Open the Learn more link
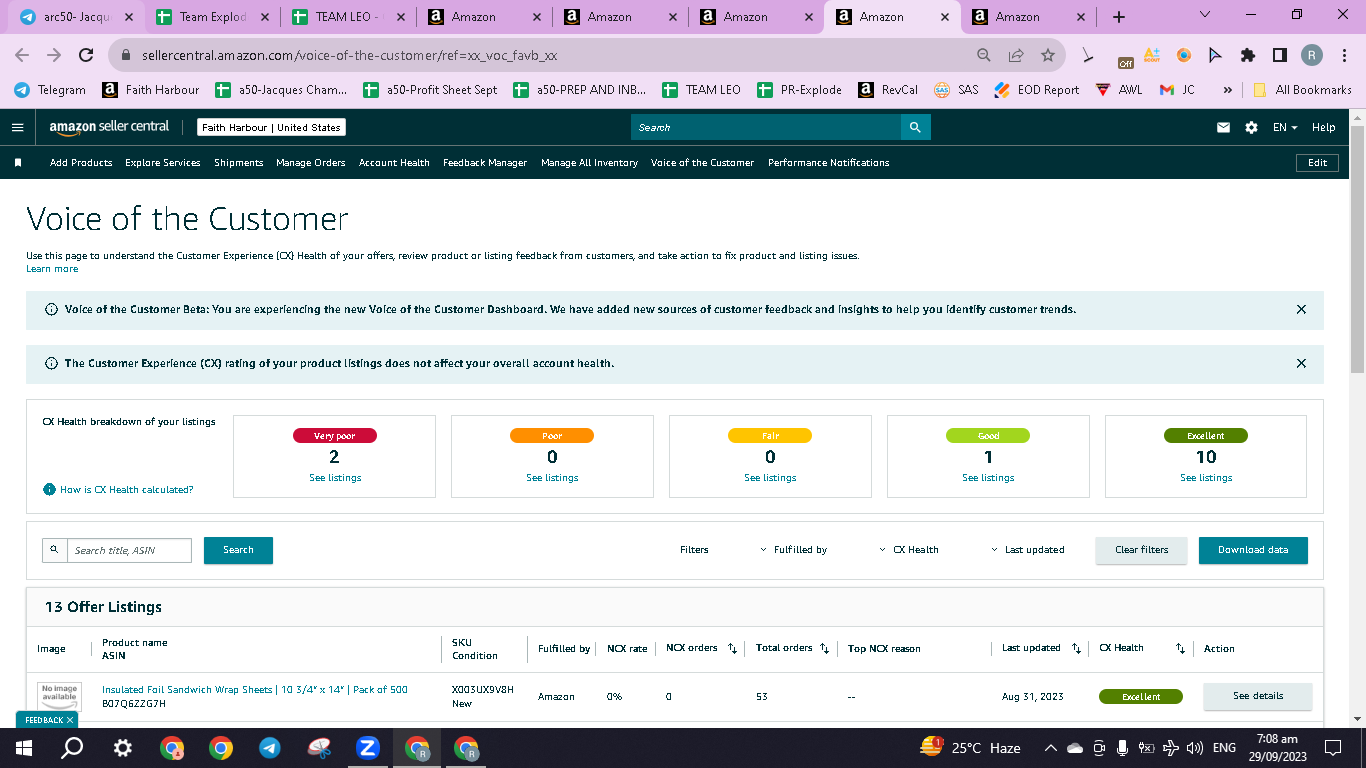This screenshot has width=1366, height=768. point(52,269)
